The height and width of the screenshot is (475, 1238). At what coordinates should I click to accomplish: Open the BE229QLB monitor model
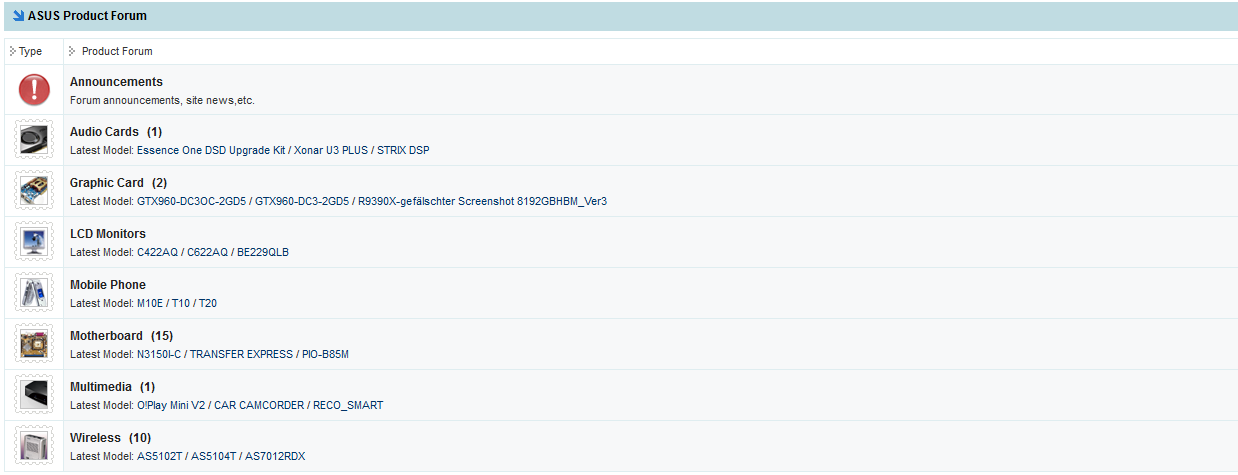[263, 252]
